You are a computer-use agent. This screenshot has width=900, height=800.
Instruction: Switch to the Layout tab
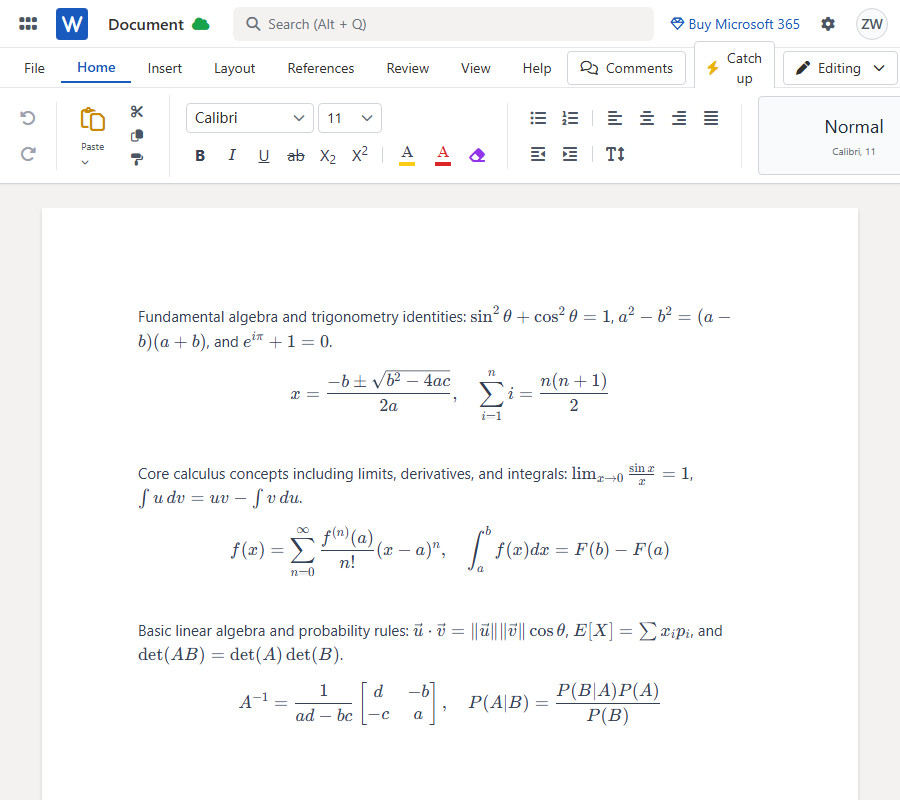click(x=234, y=68)
